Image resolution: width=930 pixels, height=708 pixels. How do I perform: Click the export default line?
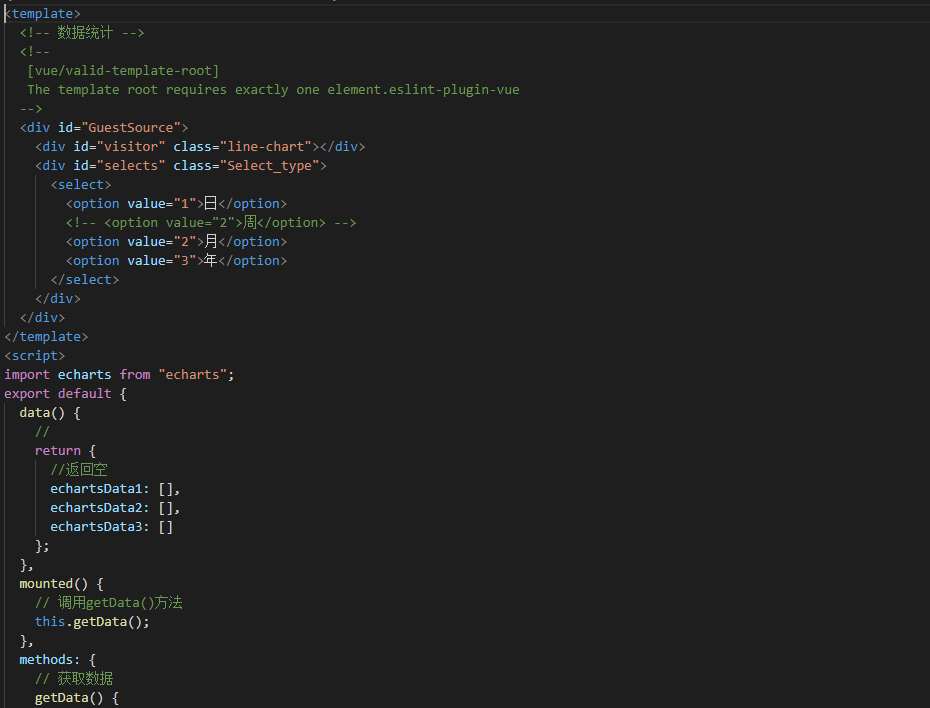pyautogui.click(x=65, y=393)
